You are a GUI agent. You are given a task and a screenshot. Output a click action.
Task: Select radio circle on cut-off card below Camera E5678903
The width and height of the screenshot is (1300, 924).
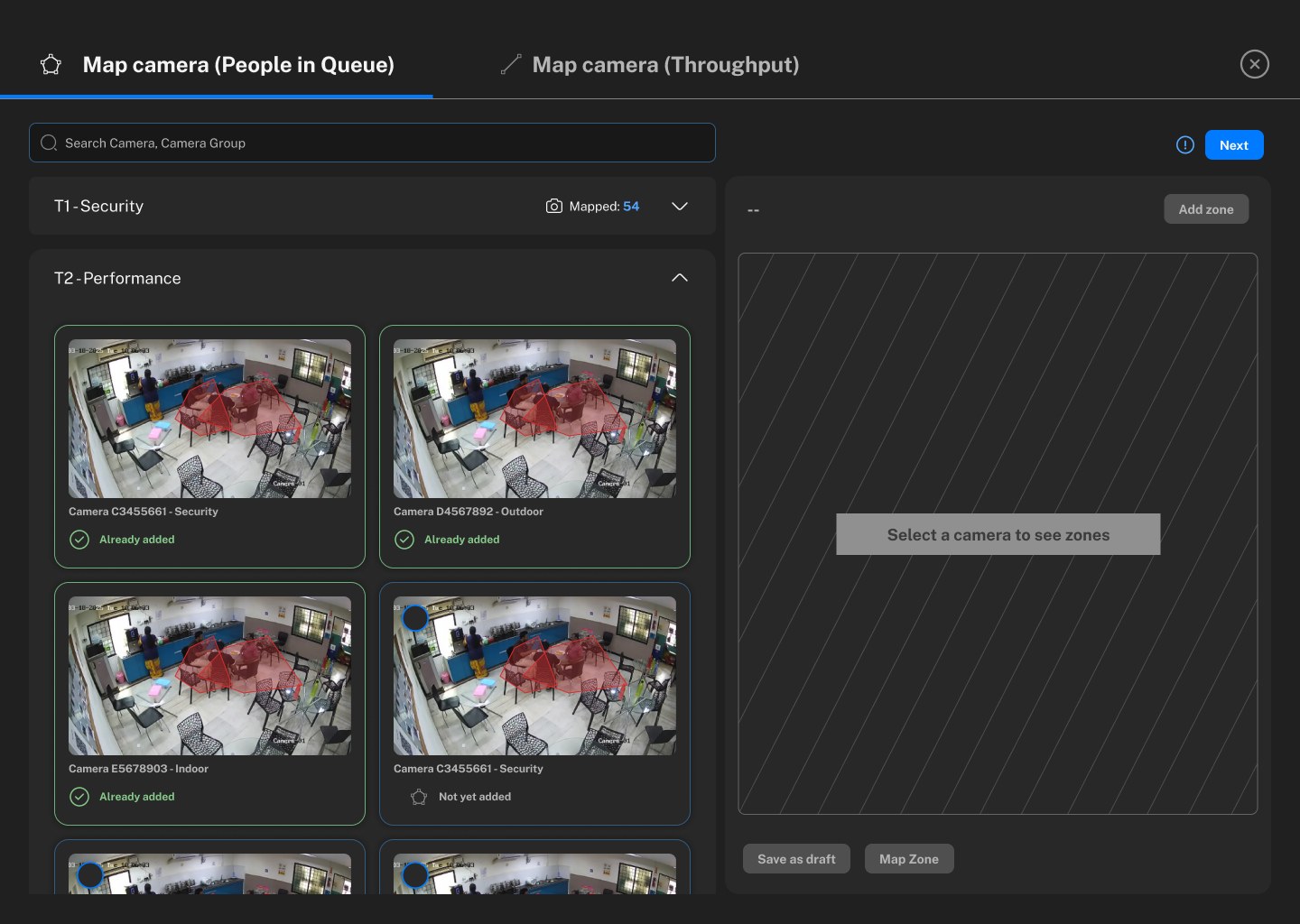click(x=89, y=875)
